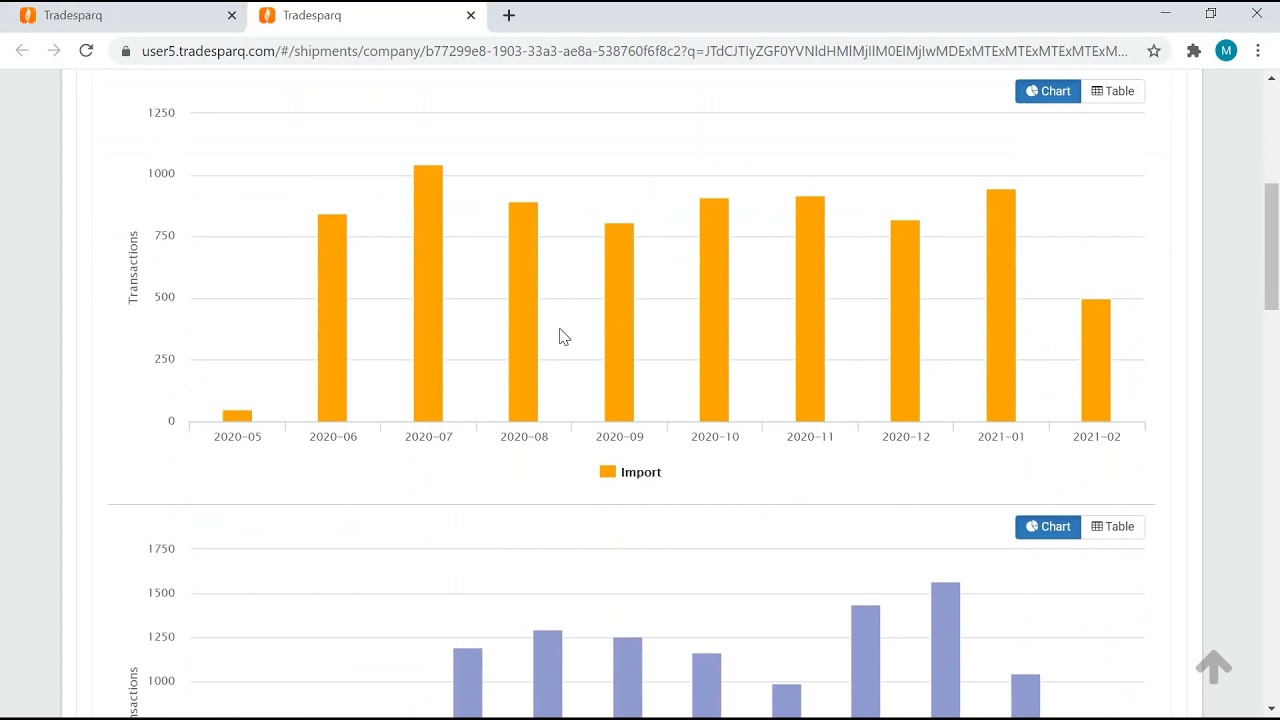The height and width of the screenshot is (720, 1280).
Task: Click the 'Transactions' axis title of Import chart
Action: 133,267
